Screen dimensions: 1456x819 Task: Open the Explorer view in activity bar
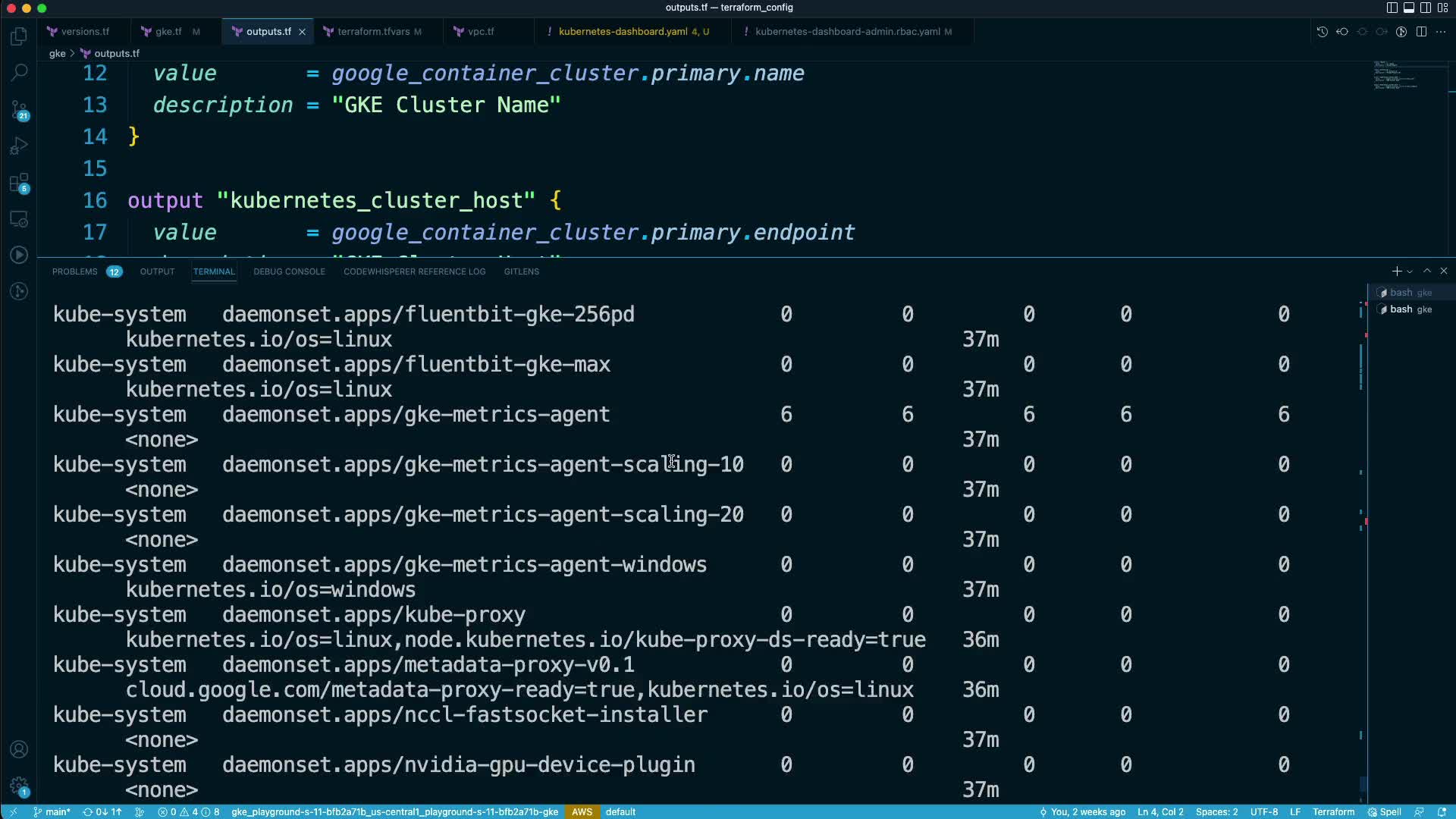(x=19, y=36)
